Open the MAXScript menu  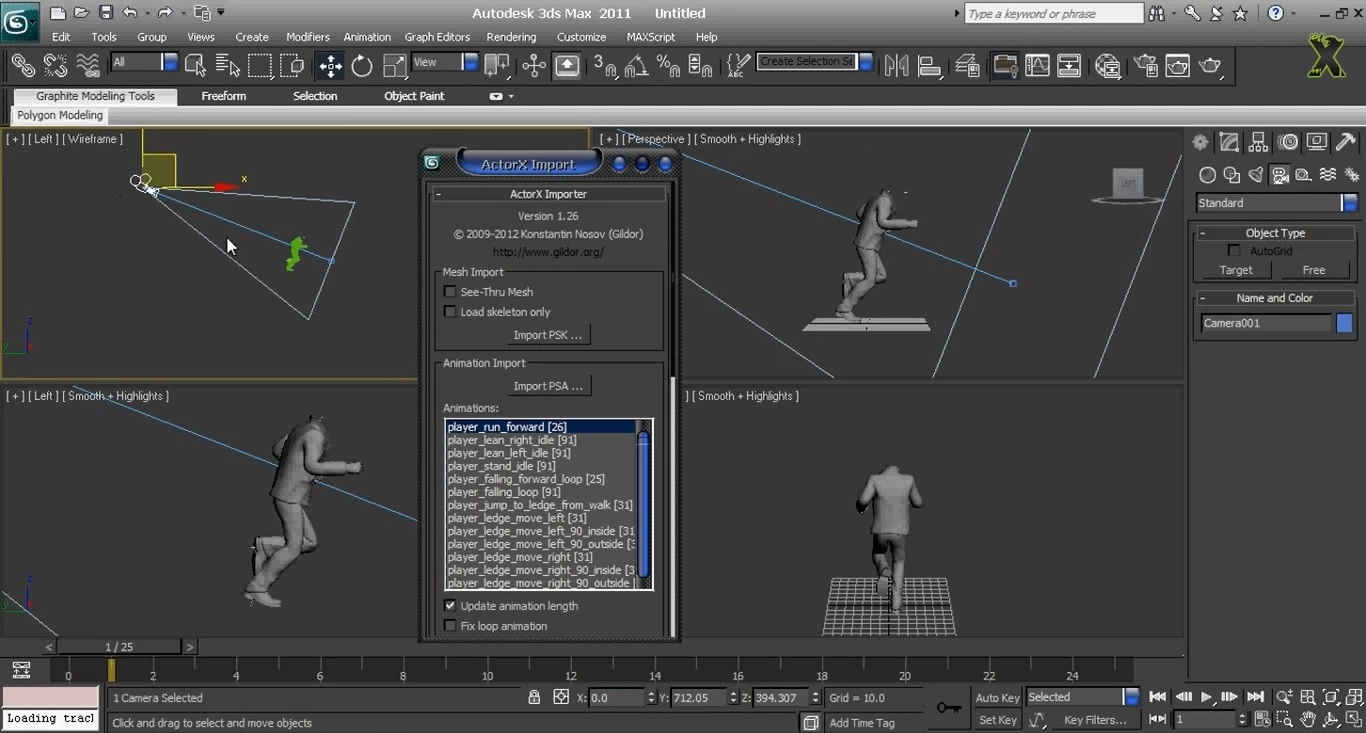point(651,37)
